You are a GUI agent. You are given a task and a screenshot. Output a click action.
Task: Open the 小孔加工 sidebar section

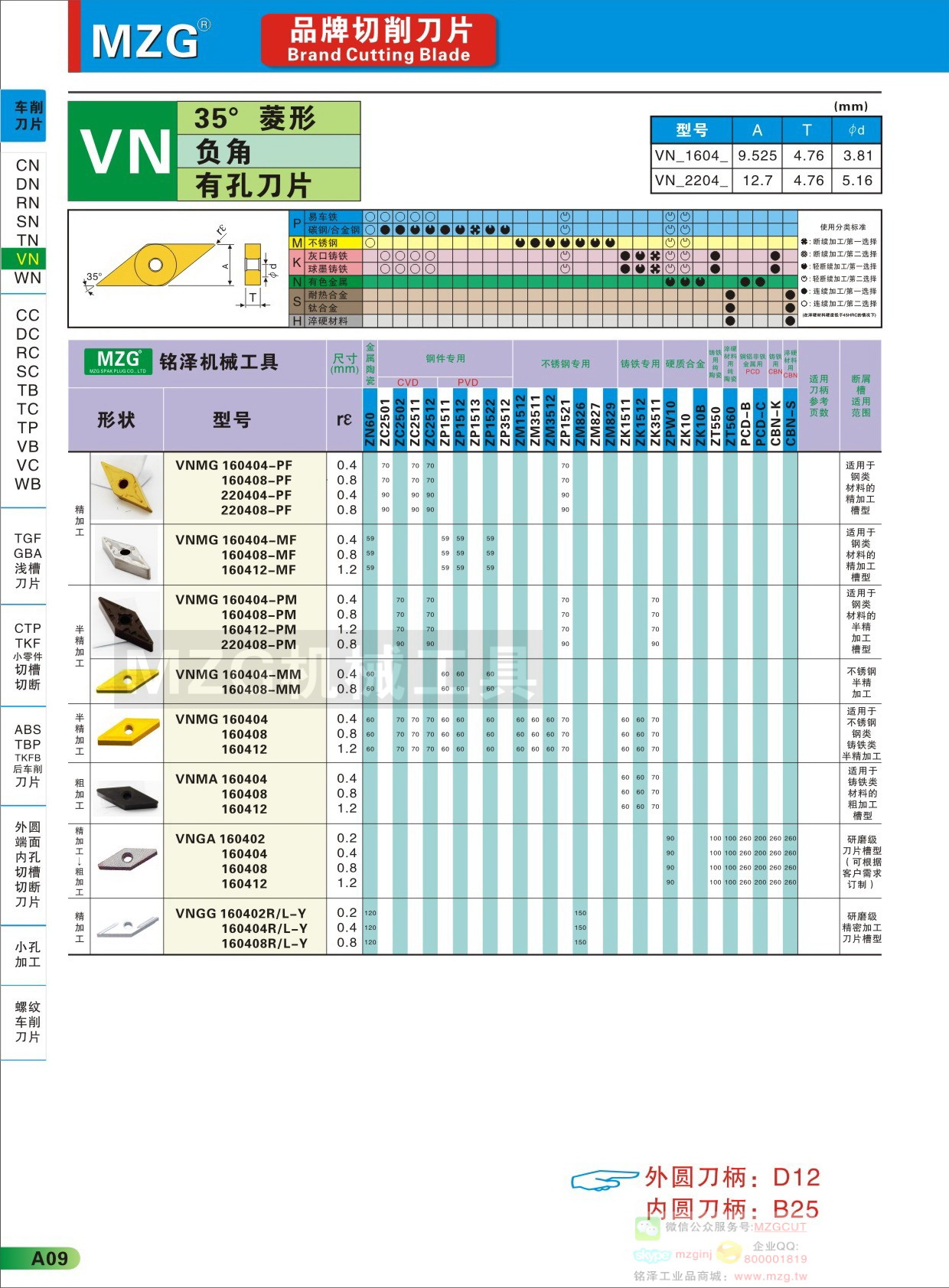pyautogui.click(x=28, y=954)
